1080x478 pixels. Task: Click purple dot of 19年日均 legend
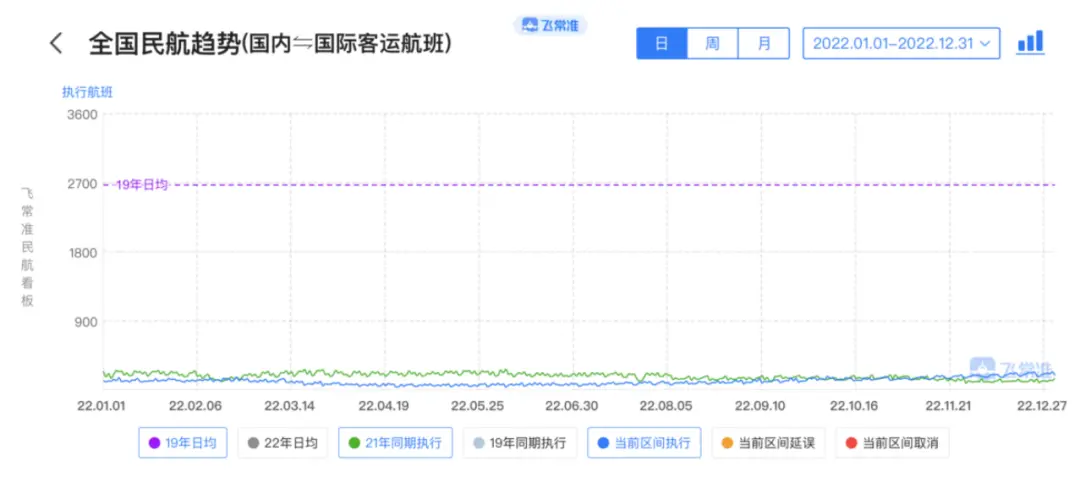[x=155, y=443]
